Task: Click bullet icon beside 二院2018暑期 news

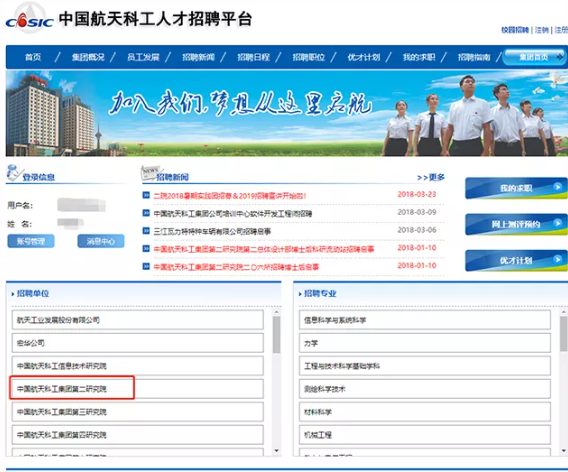Action: (x=146, y=195)
